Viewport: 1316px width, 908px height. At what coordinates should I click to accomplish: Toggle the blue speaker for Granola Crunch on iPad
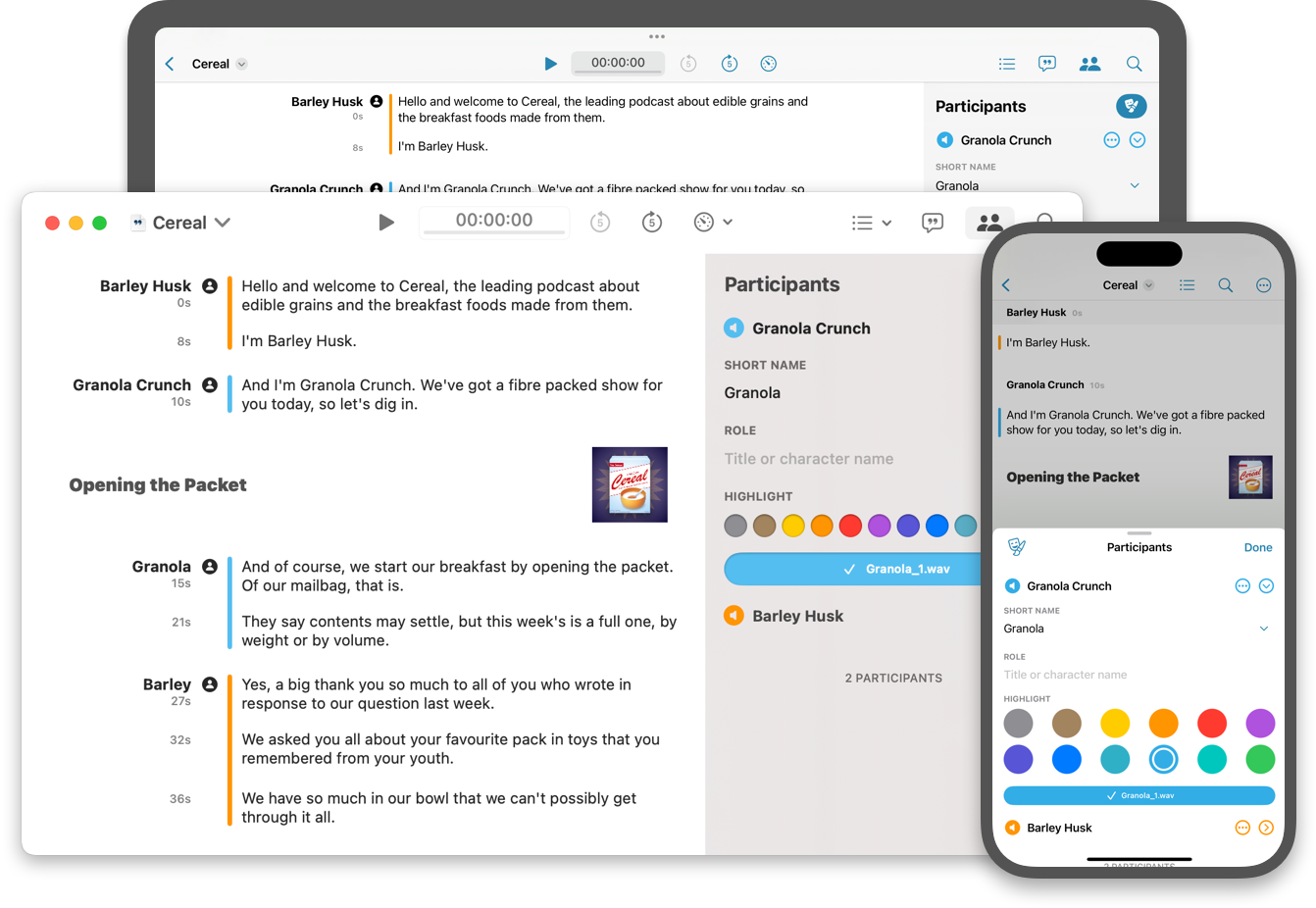[945, 140]
